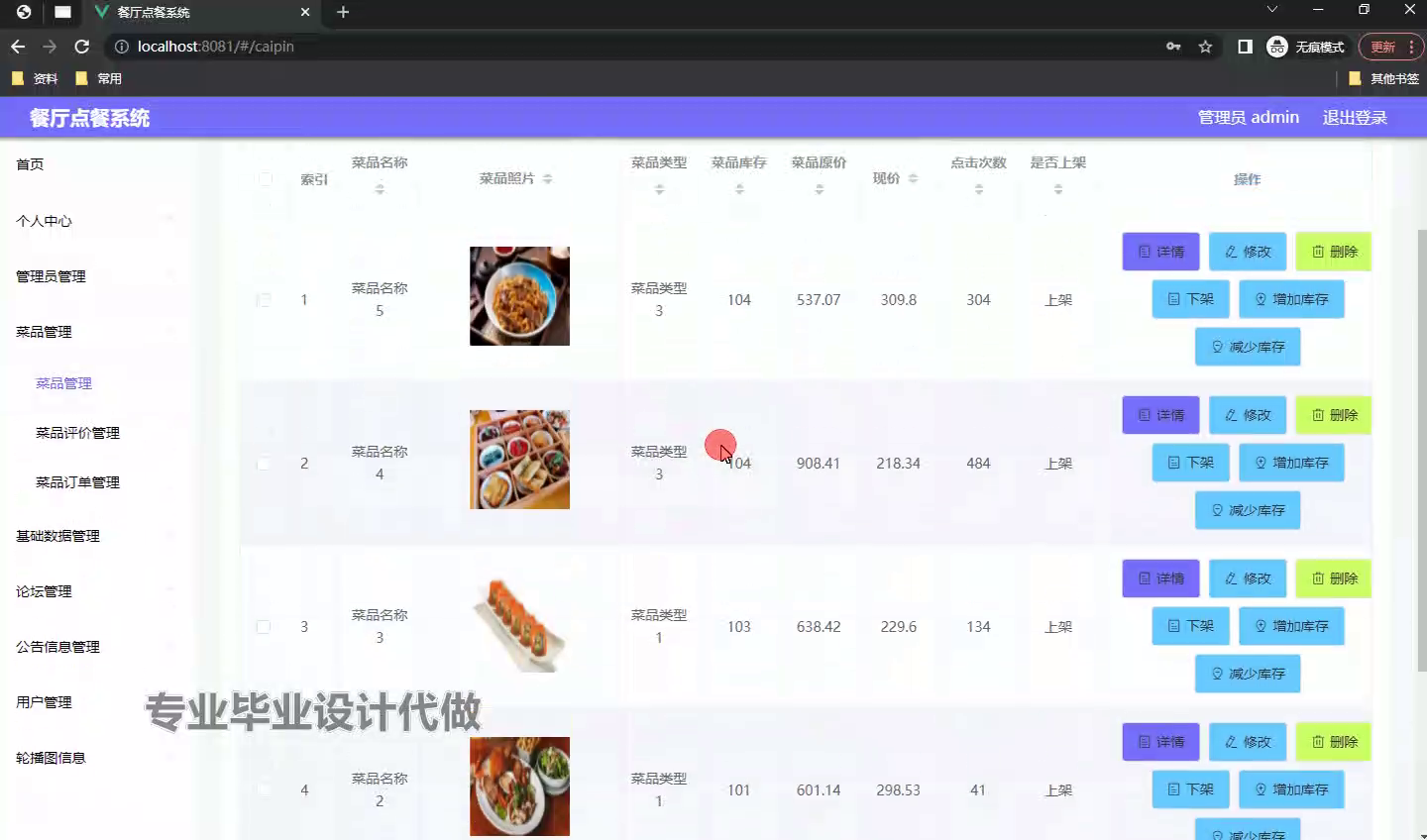Open the 常用 bookmarks folder
Viewport: 1427px width, 840px height.
(x=98, y=78)
